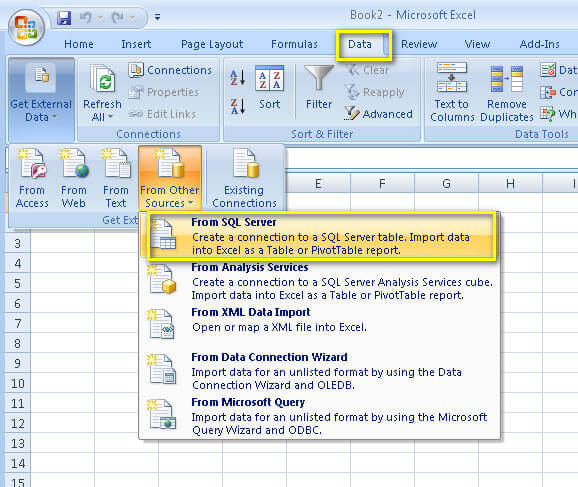Save the workbook with the floppy icon
578x487 pixels.
64,17
